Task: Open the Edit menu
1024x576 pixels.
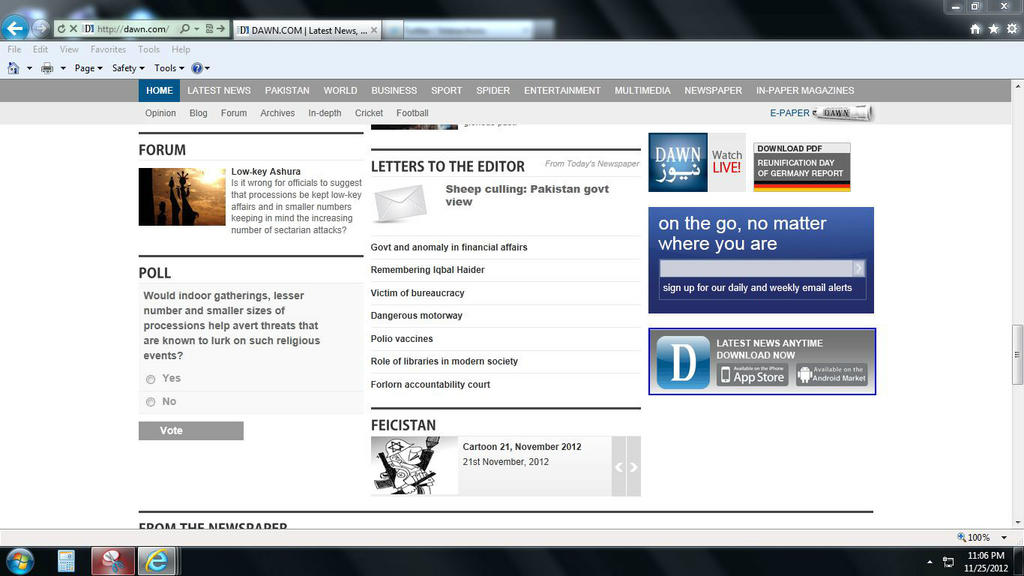Action: coord(40,50)
